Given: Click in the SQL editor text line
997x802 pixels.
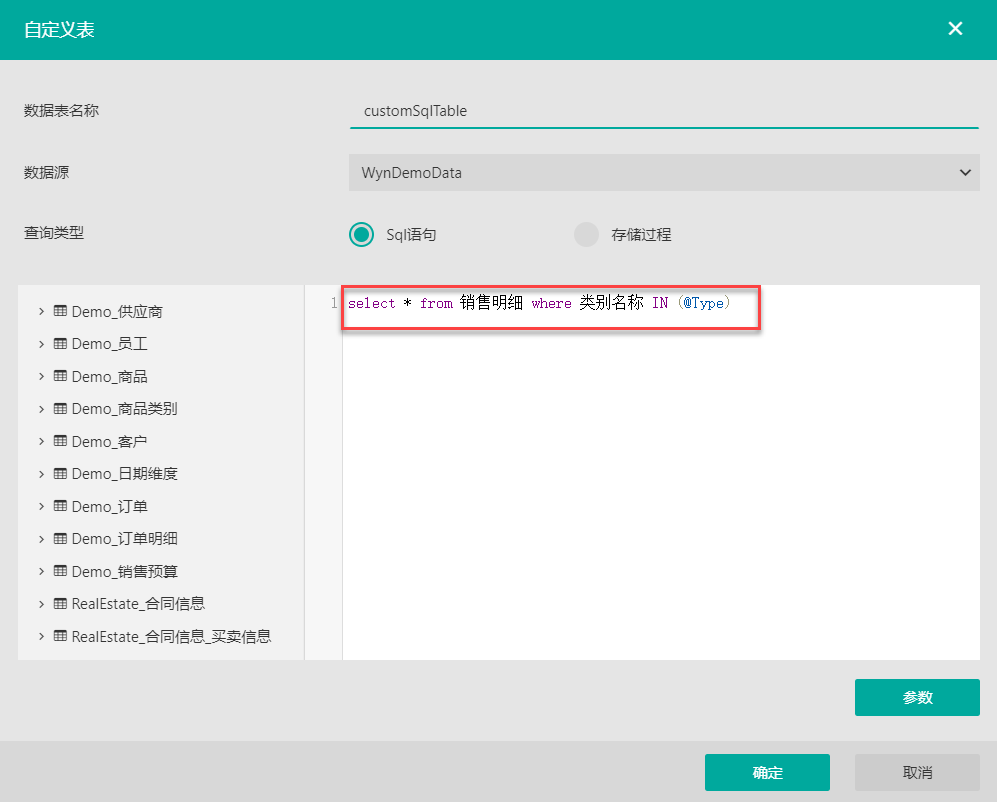Looking at the screenshot, I should point(539,303).
